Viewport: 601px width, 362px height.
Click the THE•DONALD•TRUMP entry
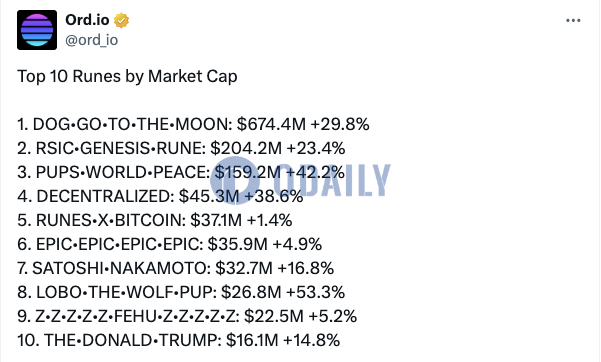point(179,341)
